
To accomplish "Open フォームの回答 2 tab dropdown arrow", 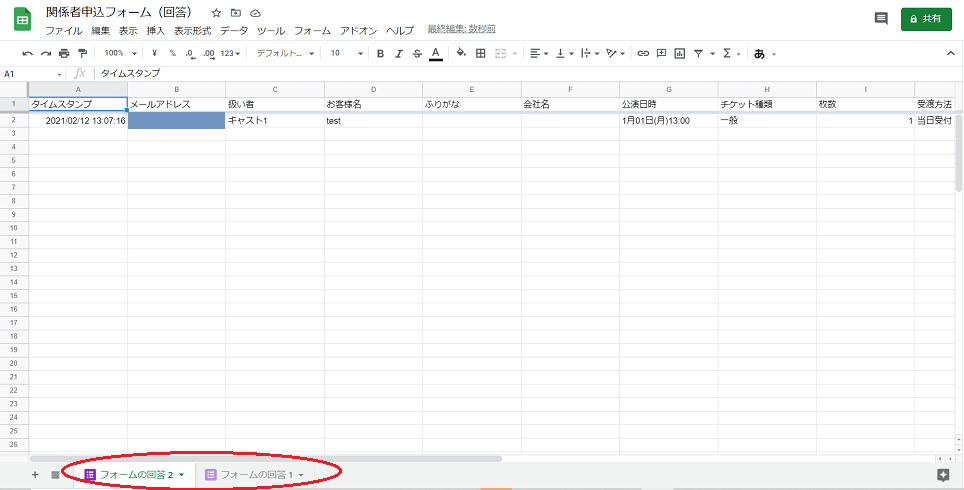I will (x=181, y=475).
